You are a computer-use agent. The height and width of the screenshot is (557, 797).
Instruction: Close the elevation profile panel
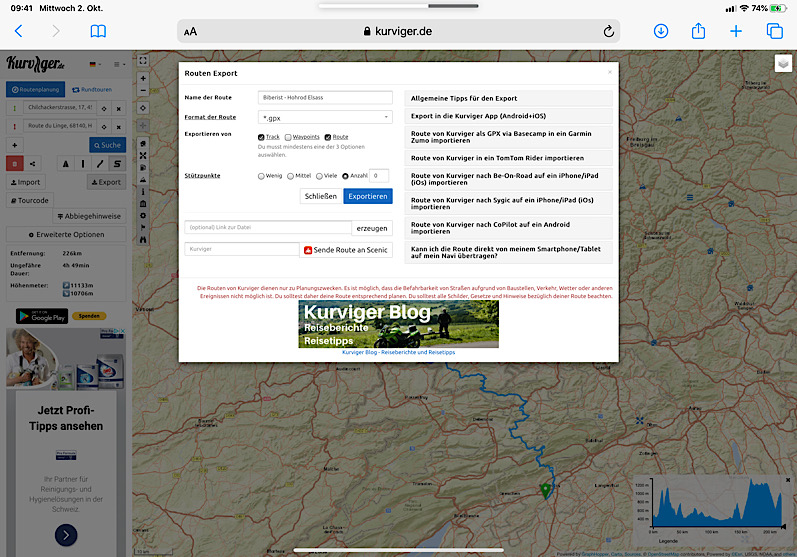pyautogui.click(x=788, y=480)
